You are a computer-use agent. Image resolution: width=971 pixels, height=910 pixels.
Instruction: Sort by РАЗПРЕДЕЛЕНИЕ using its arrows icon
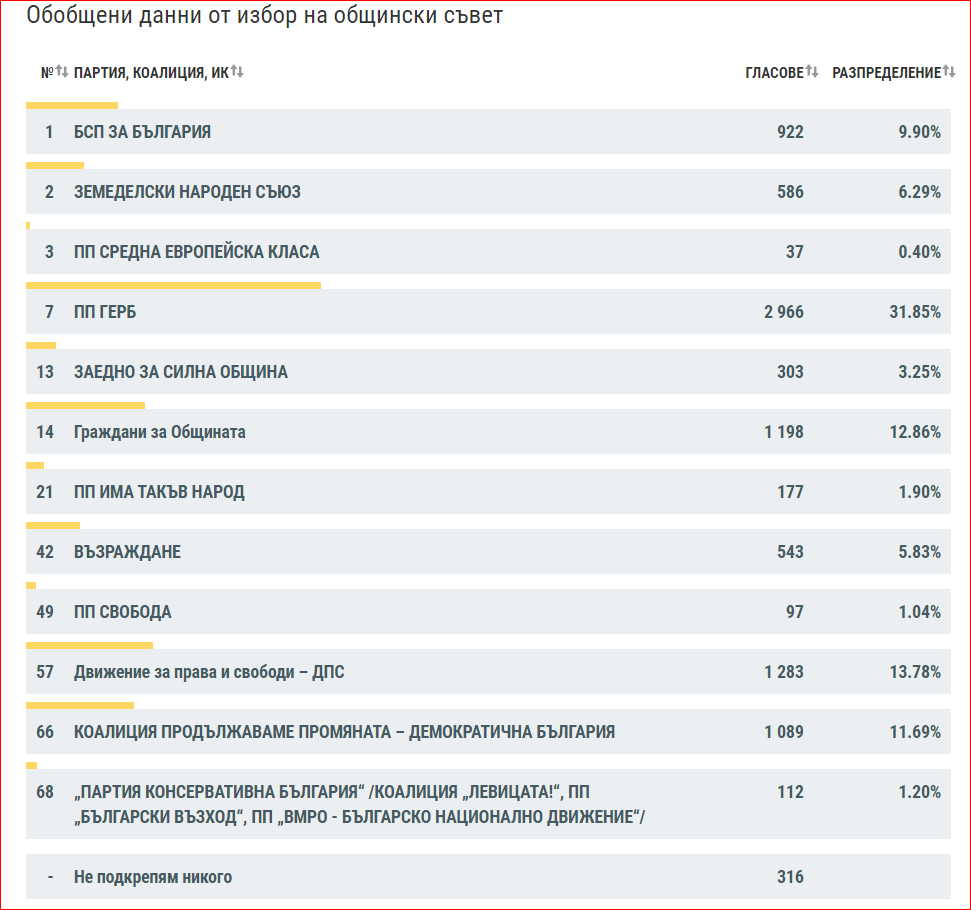[x=948, y=72]
